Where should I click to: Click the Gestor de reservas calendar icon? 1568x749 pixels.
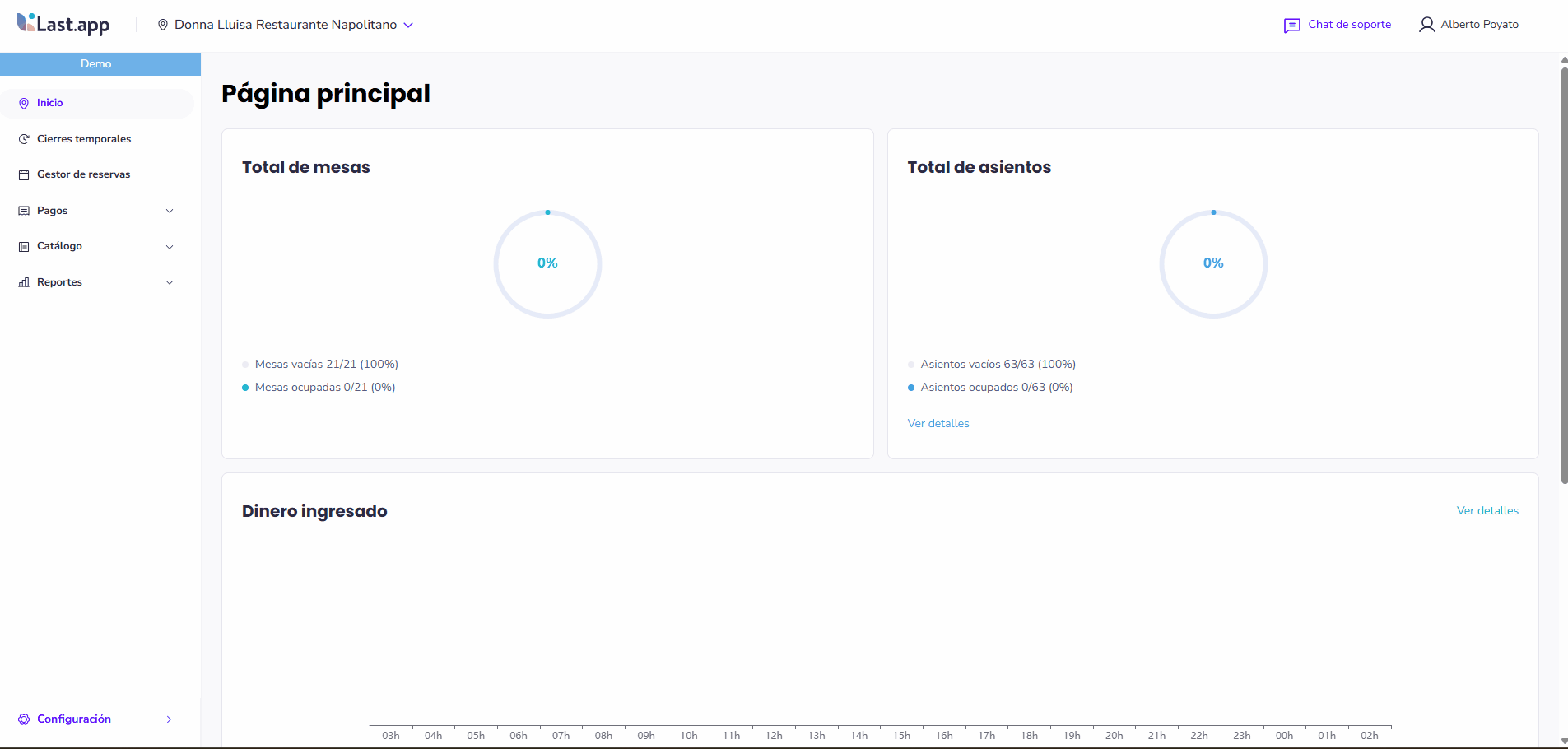pyautogui.click(x=24, y=175)
